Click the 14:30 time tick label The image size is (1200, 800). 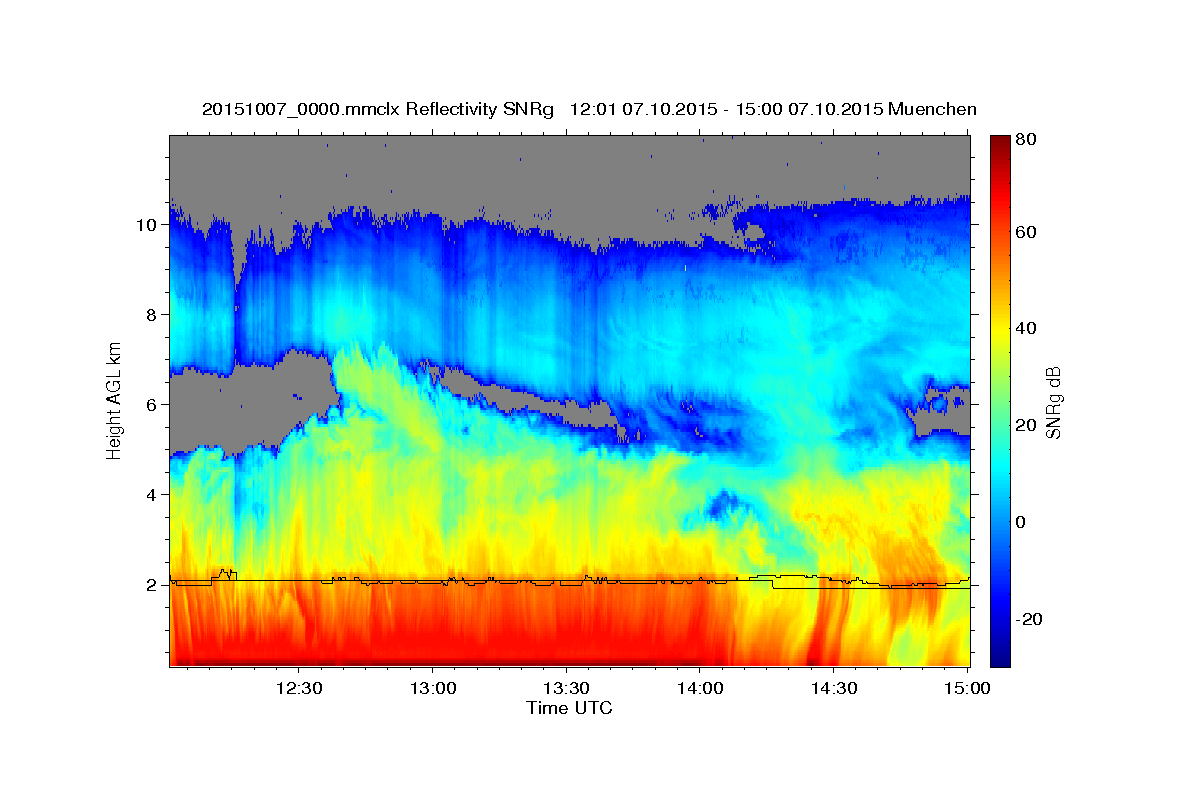834,689
